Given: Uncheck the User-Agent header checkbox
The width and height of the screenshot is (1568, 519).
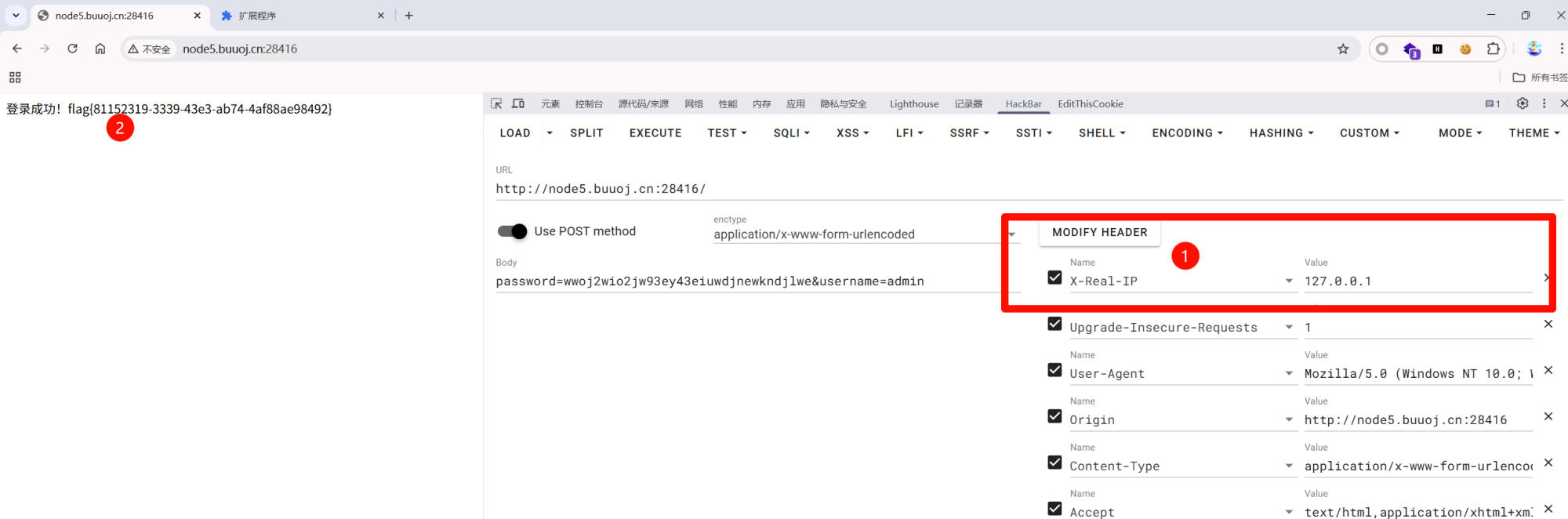Looking at the screenshot, I should [x=1054, y=370].
